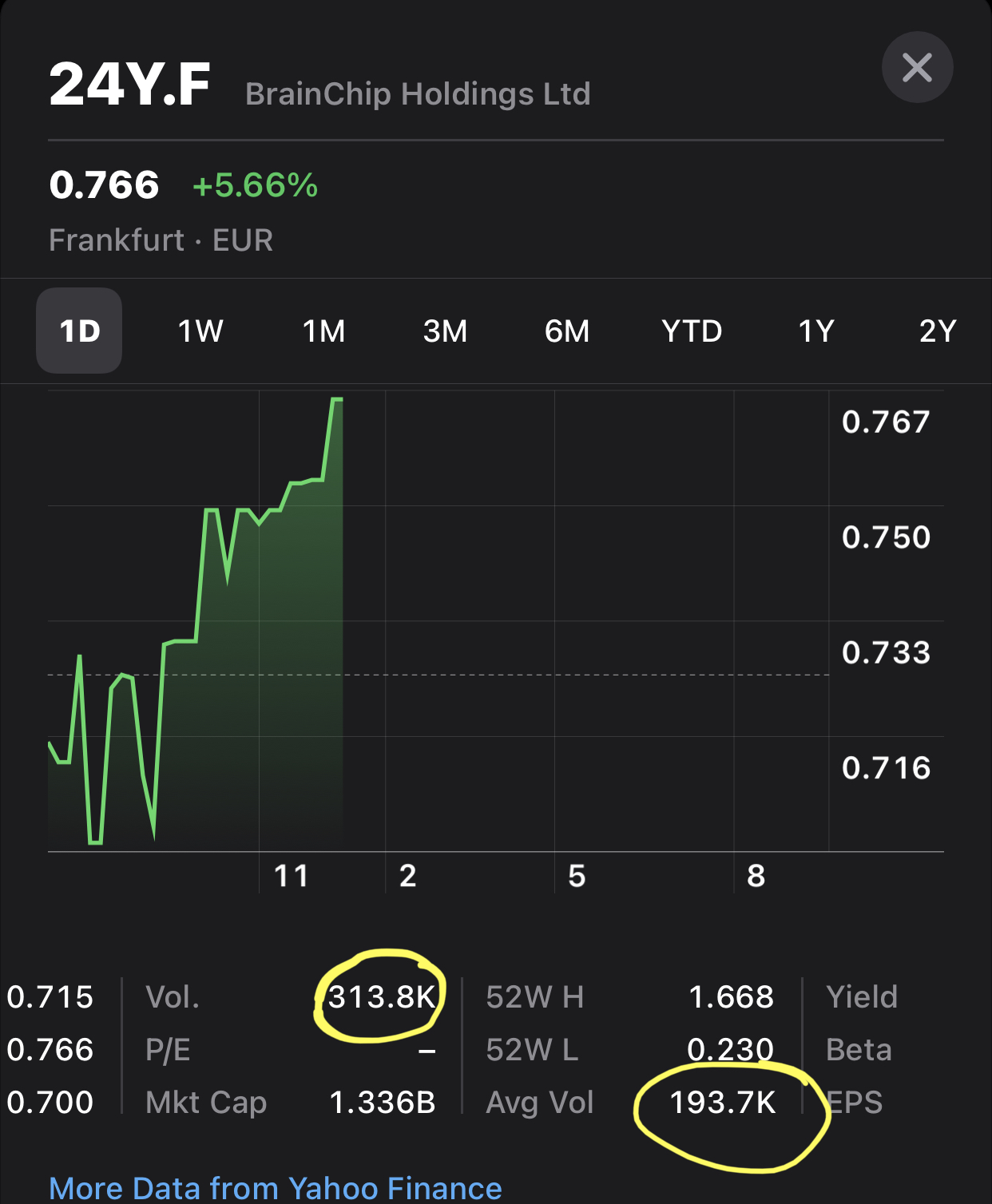Select the 2Y chart range
Viewport: 992px width, 1204px height.
point(937,331)
